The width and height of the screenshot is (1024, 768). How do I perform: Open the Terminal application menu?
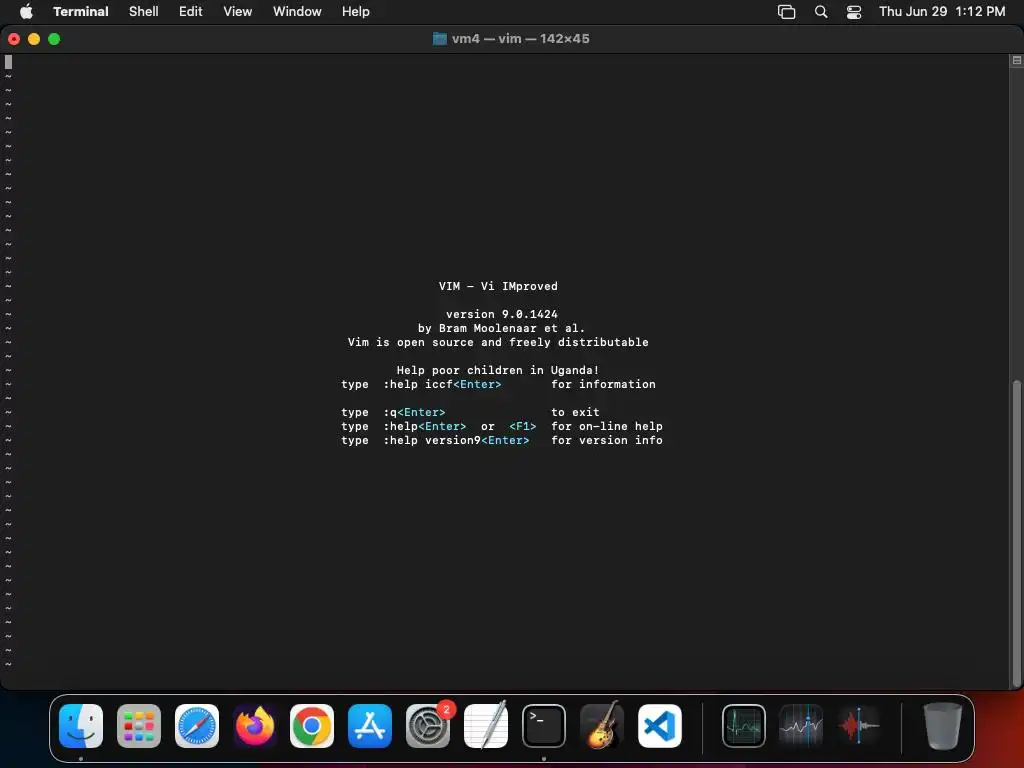tap(80, 11)
